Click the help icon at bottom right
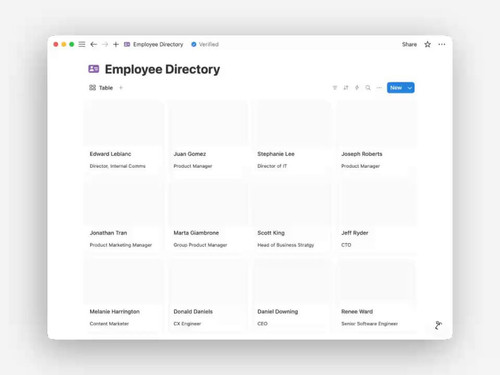This screenshot has height=375, width=500. pos(438,325)
